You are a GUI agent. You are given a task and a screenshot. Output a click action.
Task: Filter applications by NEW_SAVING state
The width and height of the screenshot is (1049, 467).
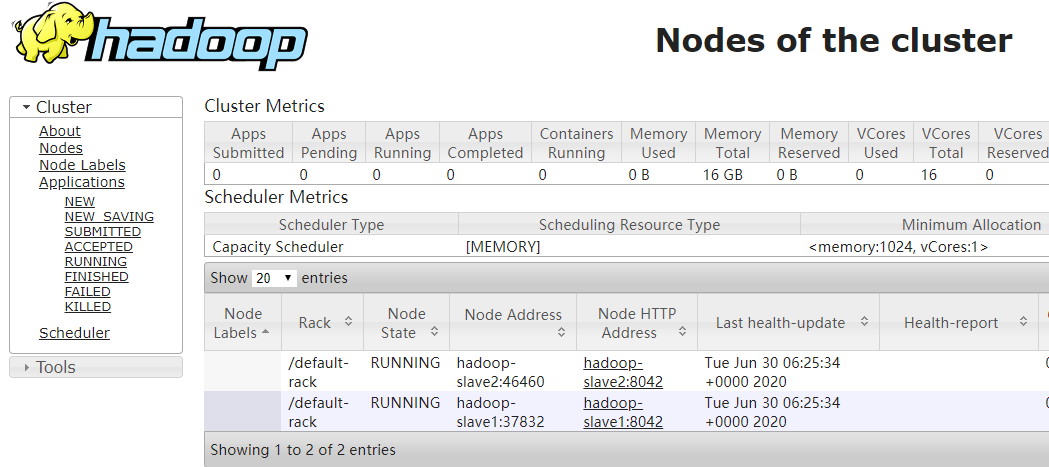[x=109, y=217]
